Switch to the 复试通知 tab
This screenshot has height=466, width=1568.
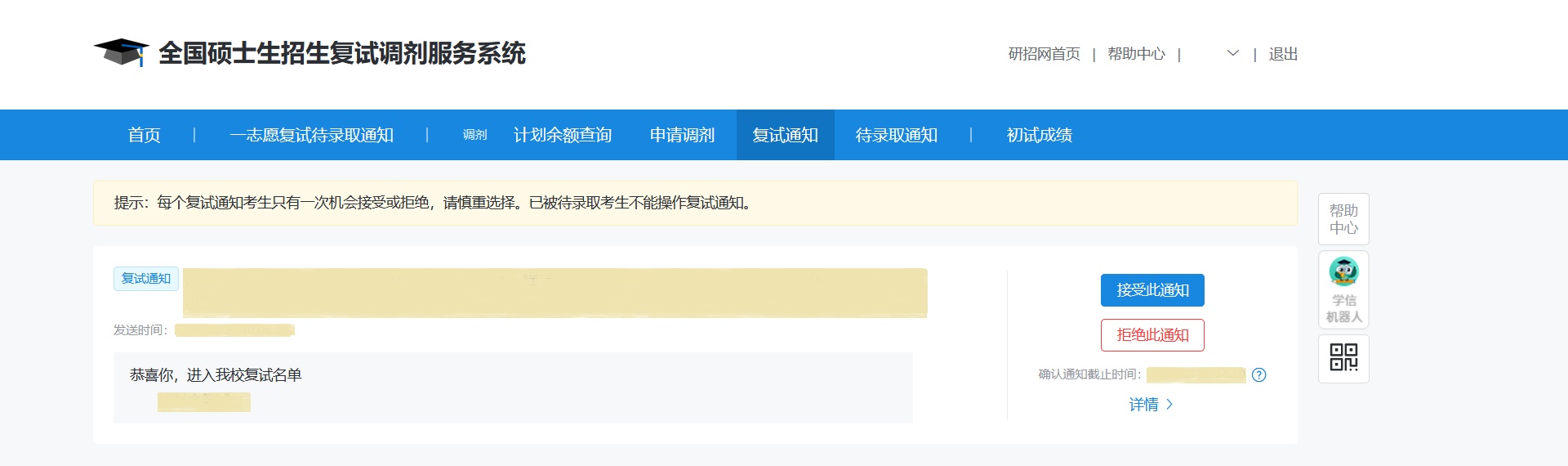(x=785, y=136)
